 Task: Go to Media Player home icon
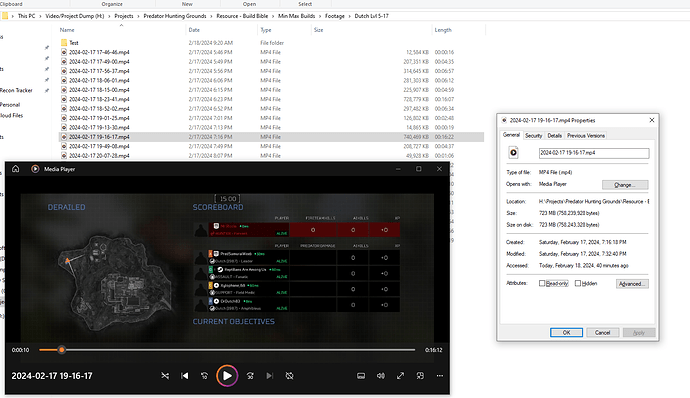15,169
